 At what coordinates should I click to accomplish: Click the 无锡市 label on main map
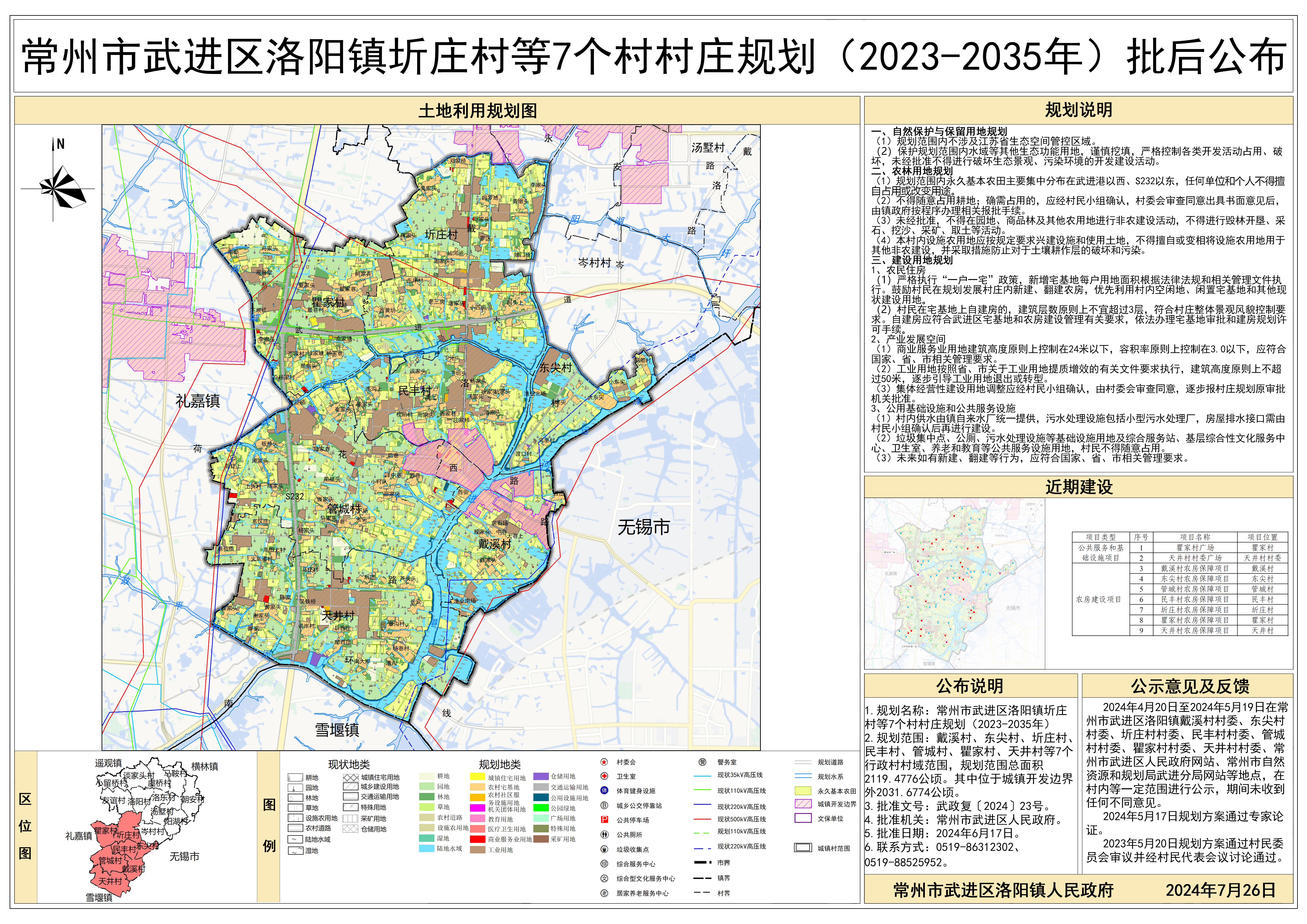(644, 527)
